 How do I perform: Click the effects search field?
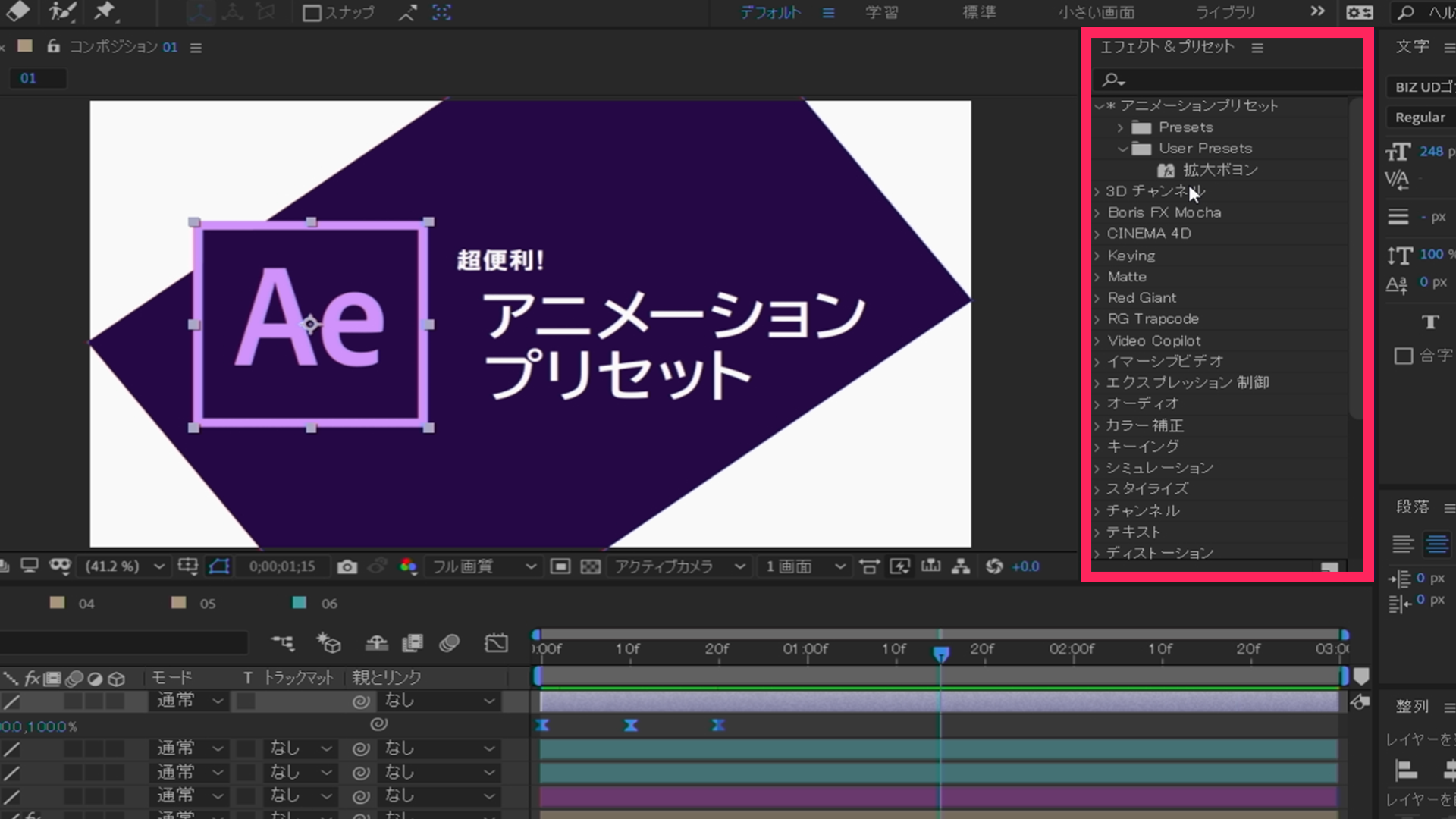click(1228, 80)
